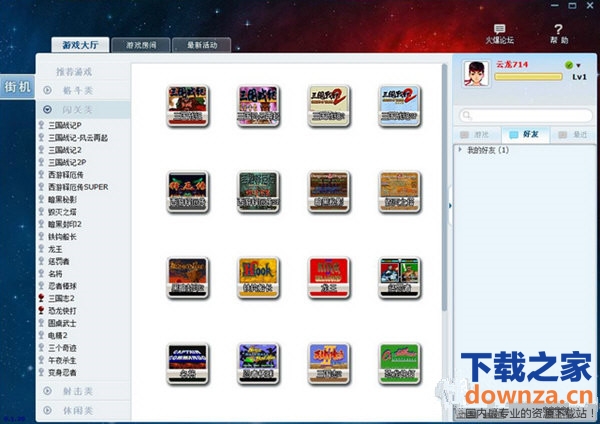This screenshot has height=424, width=600.
Task: Open the red 龙王 game tile
Action: [329, 278]
